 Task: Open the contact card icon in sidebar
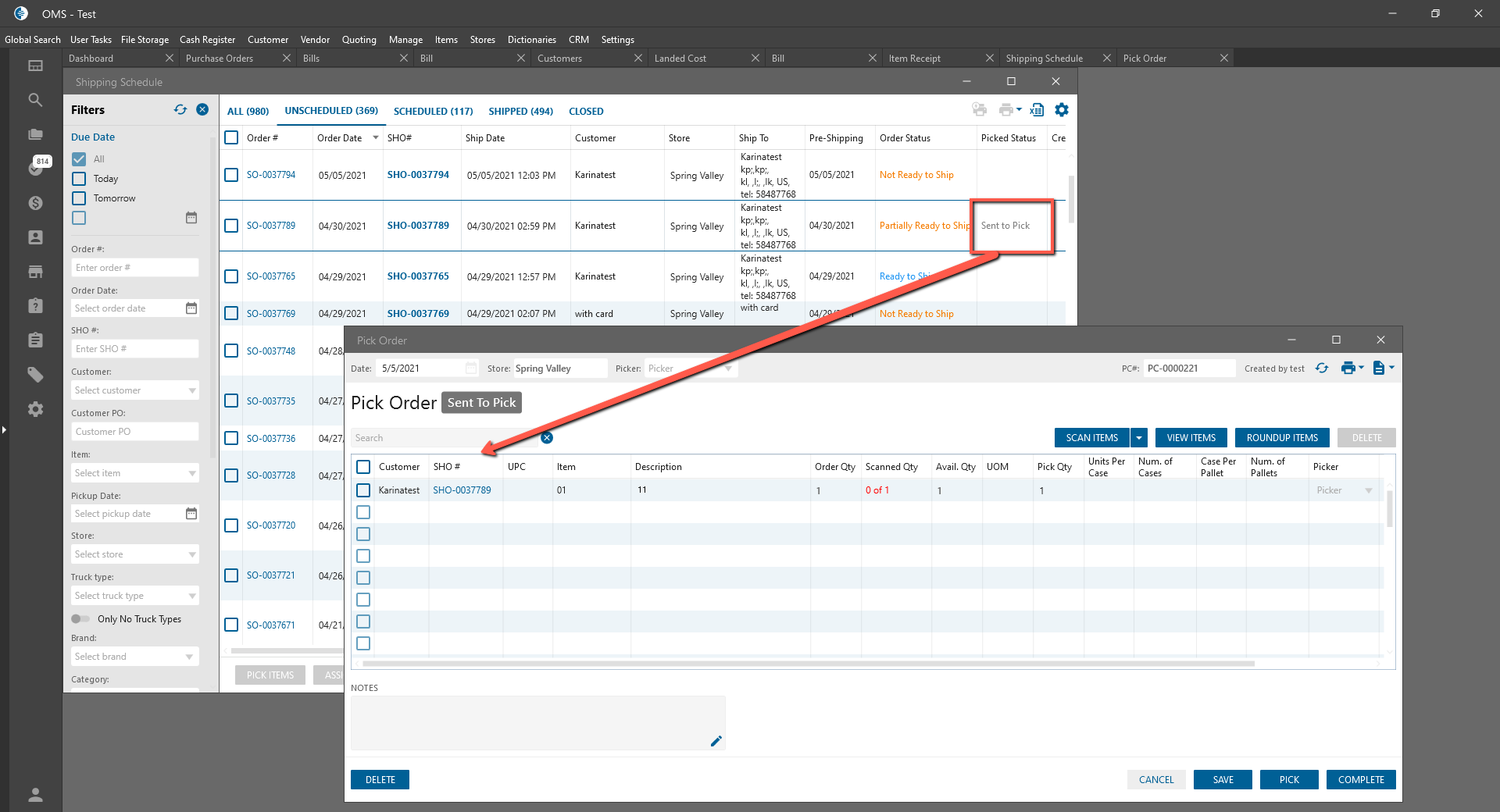(35, 237)
